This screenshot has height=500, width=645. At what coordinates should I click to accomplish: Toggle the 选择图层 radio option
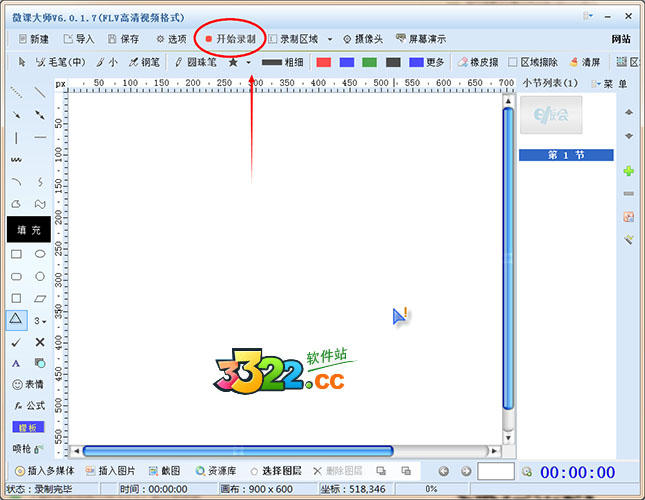click(x=276, y=471)
